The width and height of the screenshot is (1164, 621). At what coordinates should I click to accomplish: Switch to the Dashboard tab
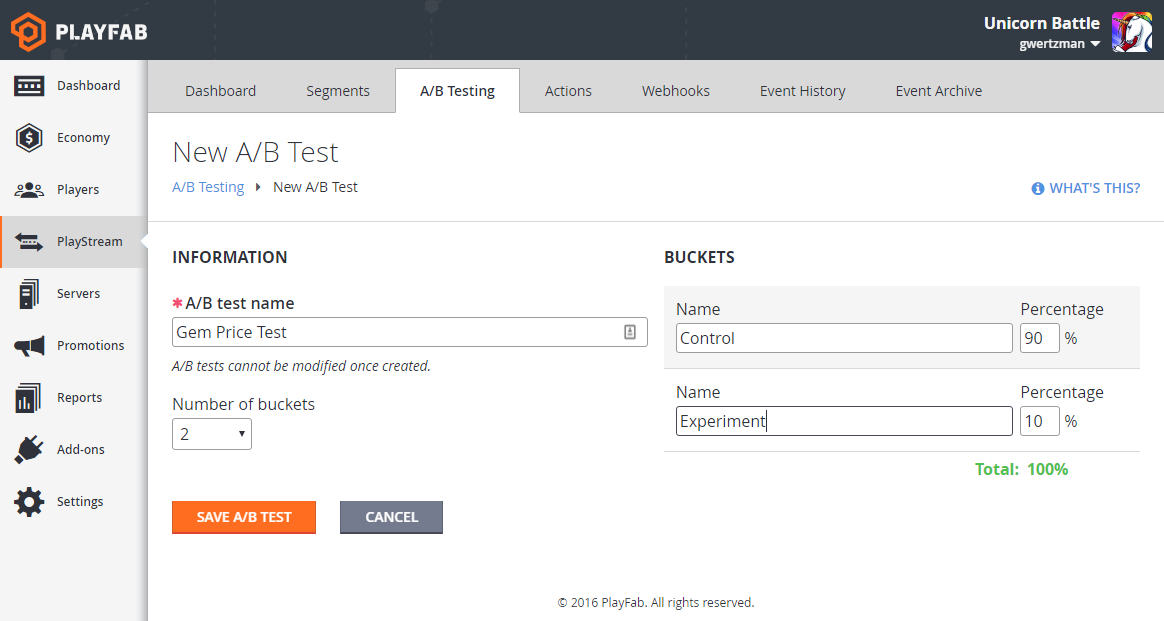pyautogui.click(x=220, y=91)
